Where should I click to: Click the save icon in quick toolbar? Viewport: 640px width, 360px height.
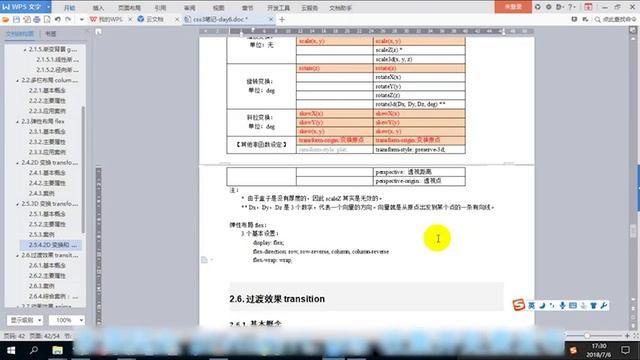click(16, 19)
